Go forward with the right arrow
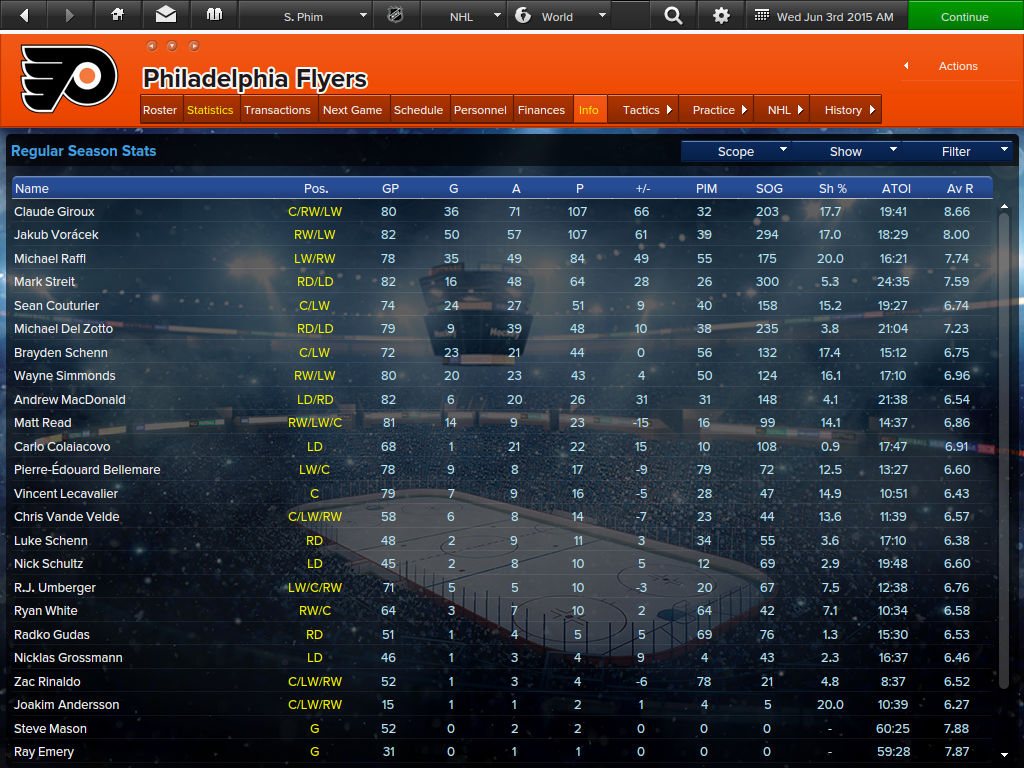The height and width of the screenshot is (768, 1024). click(70, 15)
